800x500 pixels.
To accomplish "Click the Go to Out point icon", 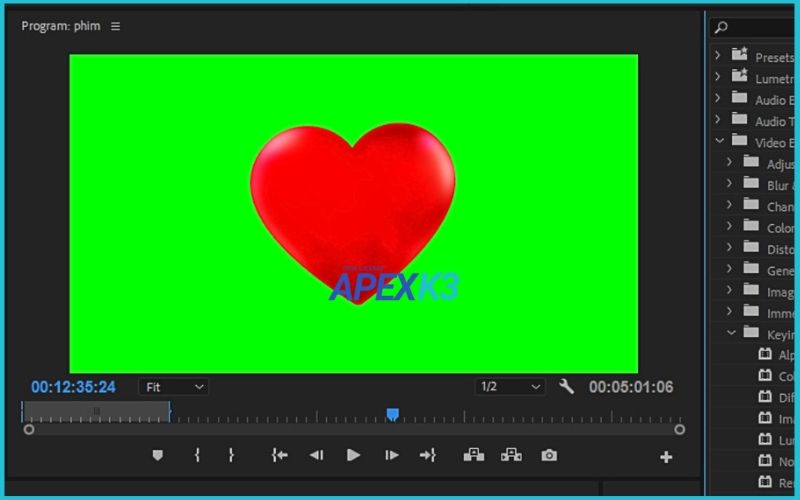I will (428, 455).
